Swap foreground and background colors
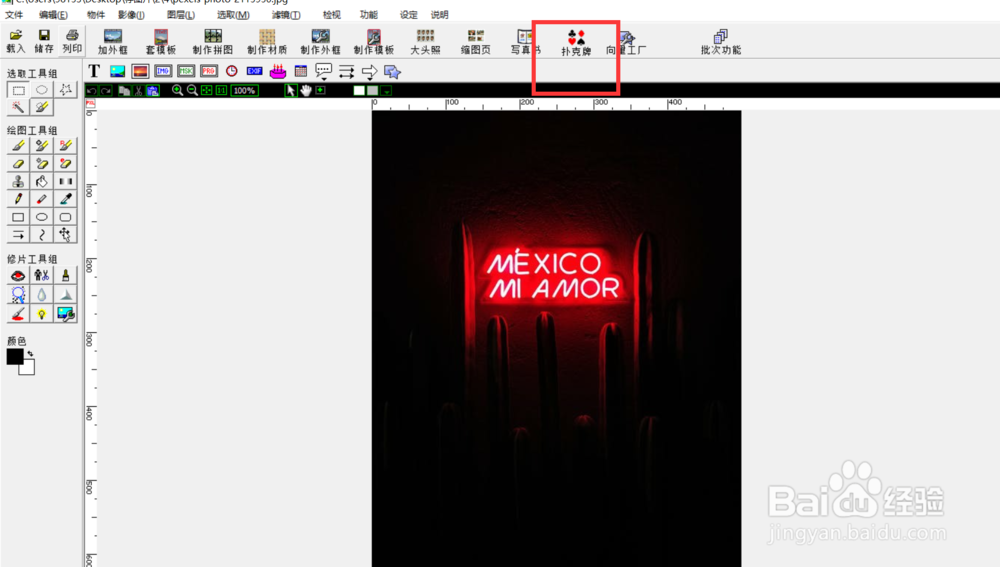The width and height of the screenshot is (1000, 567). (30, 353)
